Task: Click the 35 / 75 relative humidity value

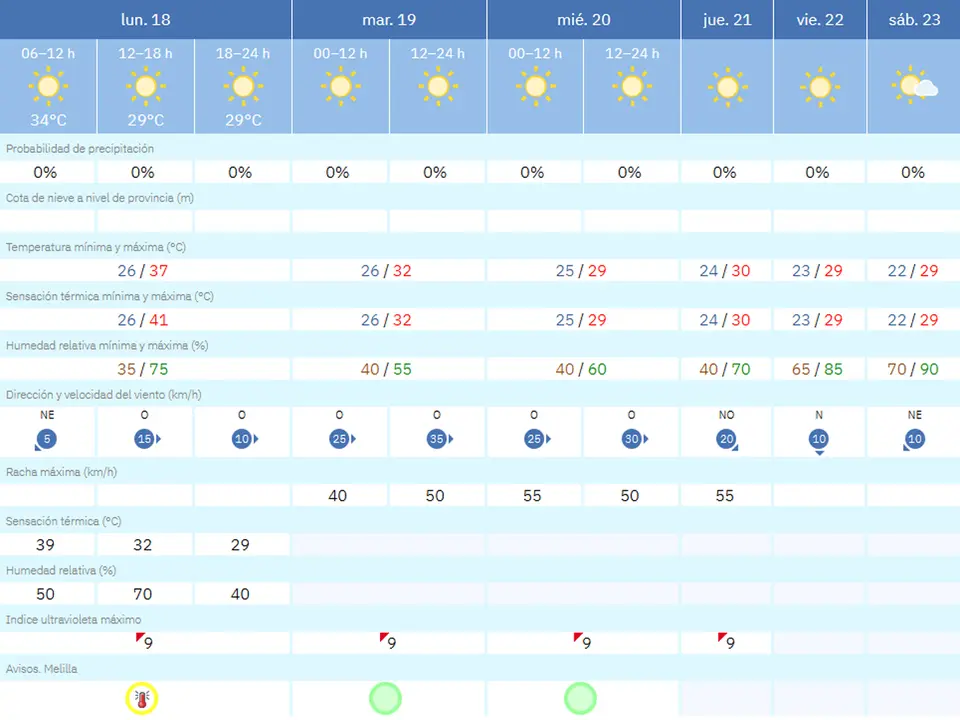Action: pos(143,369)
